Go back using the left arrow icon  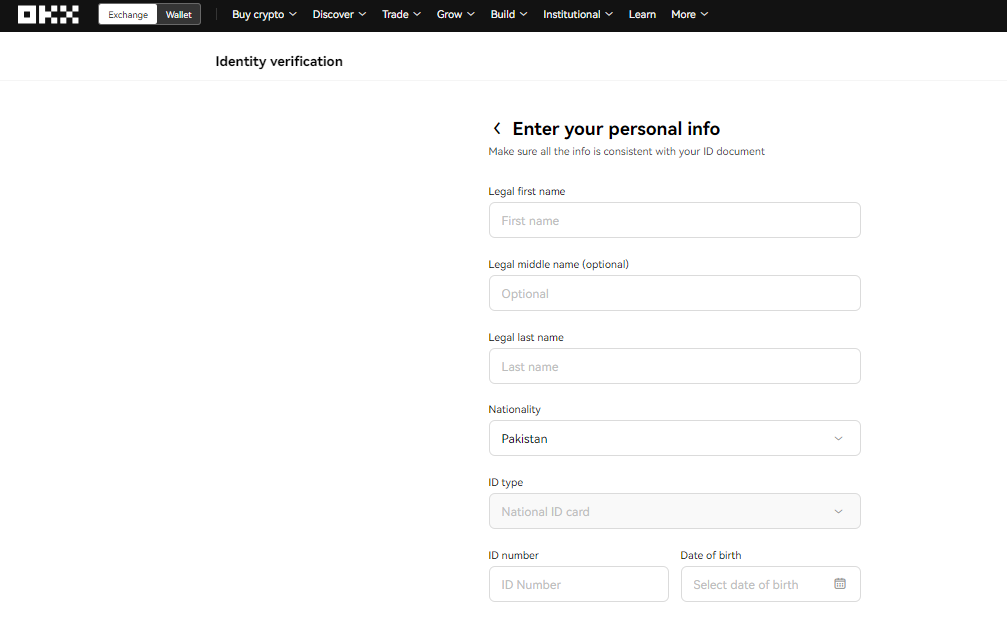tap(496, 128)
